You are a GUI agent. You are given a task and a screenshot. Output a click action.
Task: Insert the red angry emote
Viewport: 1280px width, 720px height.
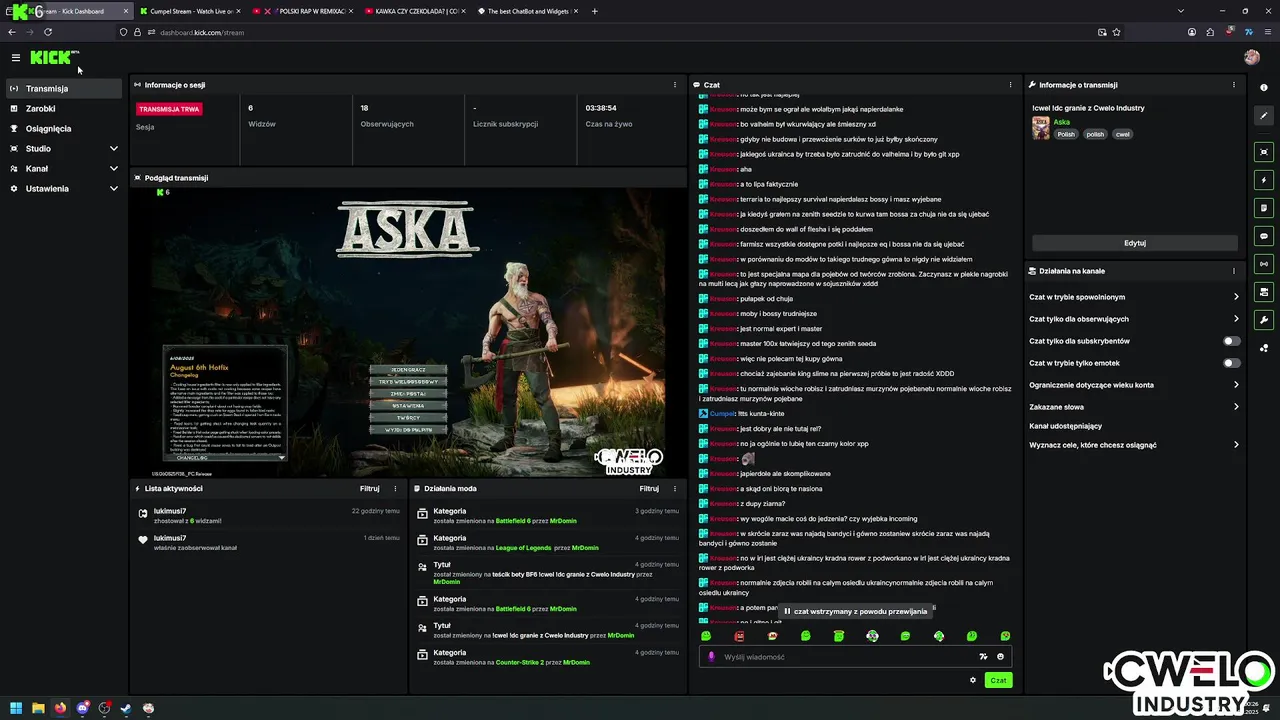pos(739,636)
